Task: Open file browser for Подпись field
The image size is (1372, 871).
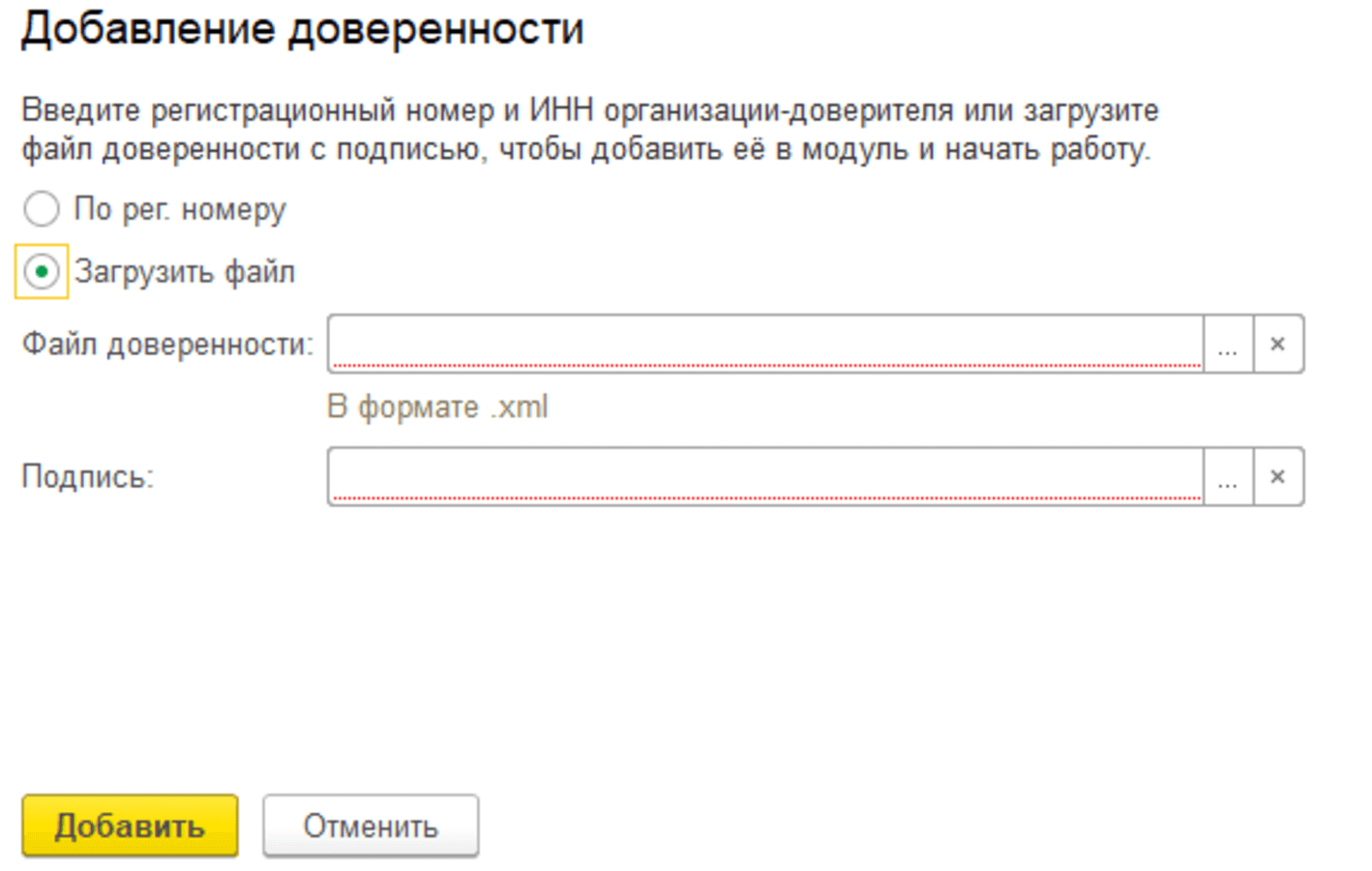Action: point(1228,477)
